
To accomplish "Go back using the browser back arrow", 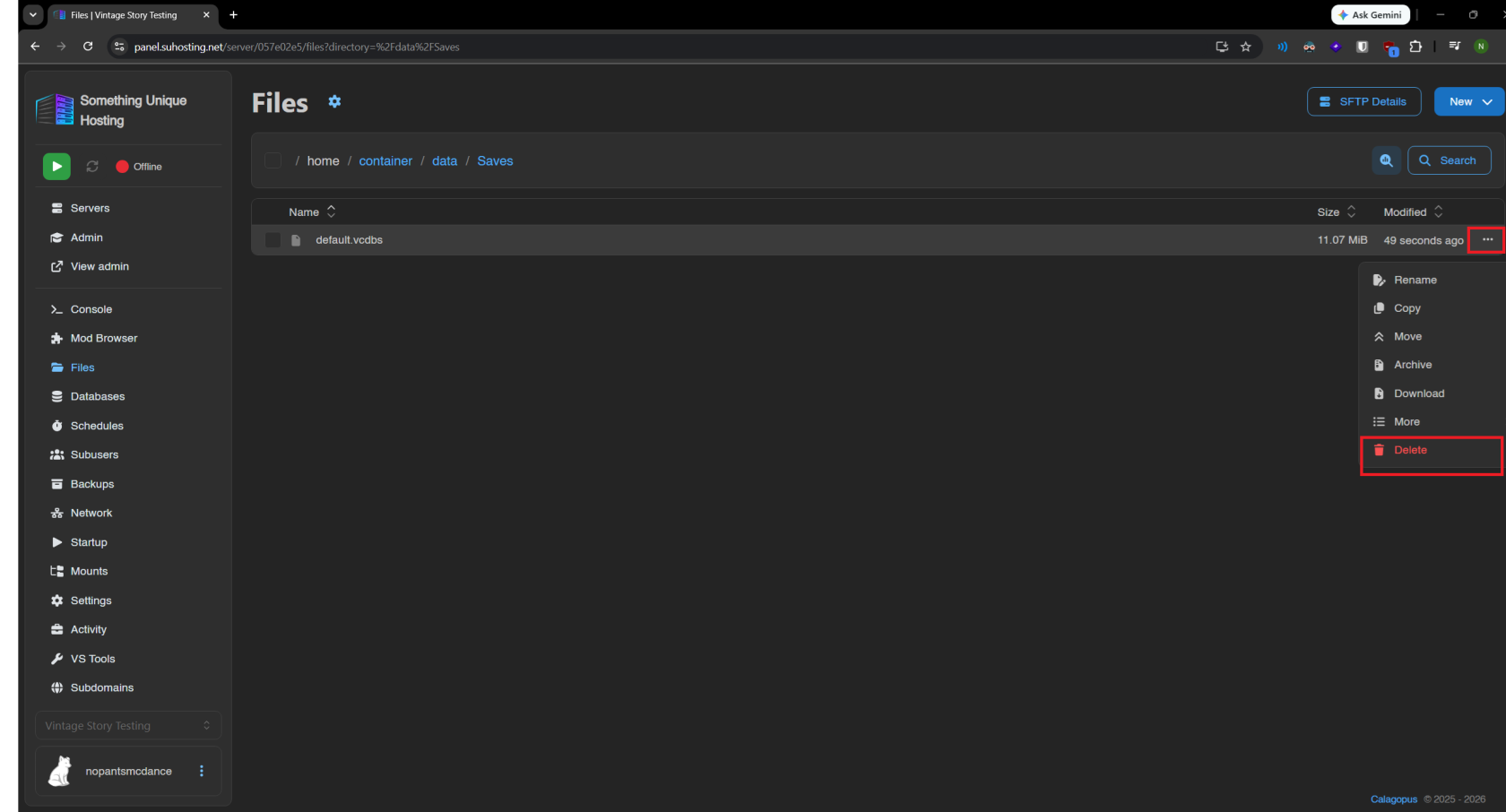I will 35,47.
